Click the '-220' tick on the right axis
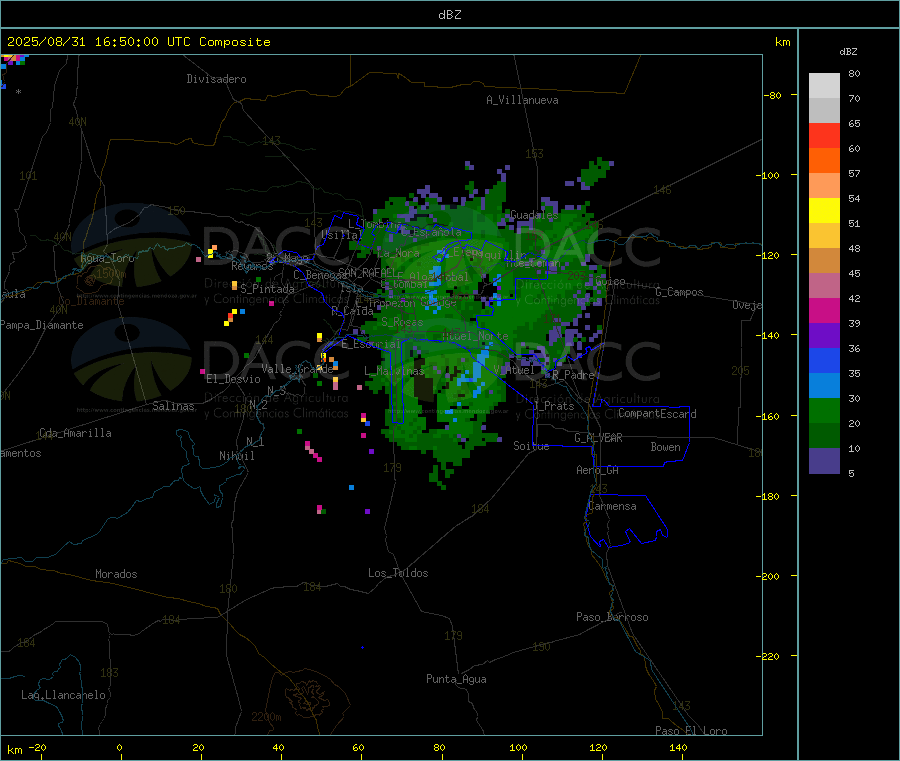This screenshot has height=761, width=900. point(767,657)
